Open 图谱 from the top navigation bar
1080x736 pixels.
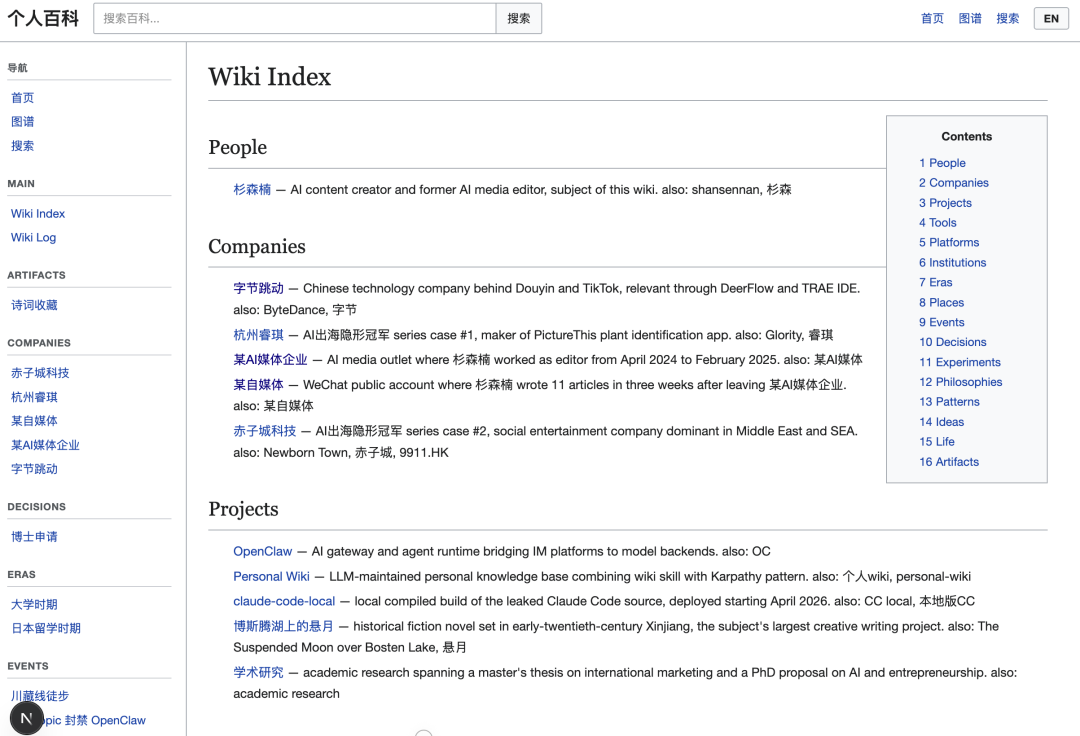(969, 18)
